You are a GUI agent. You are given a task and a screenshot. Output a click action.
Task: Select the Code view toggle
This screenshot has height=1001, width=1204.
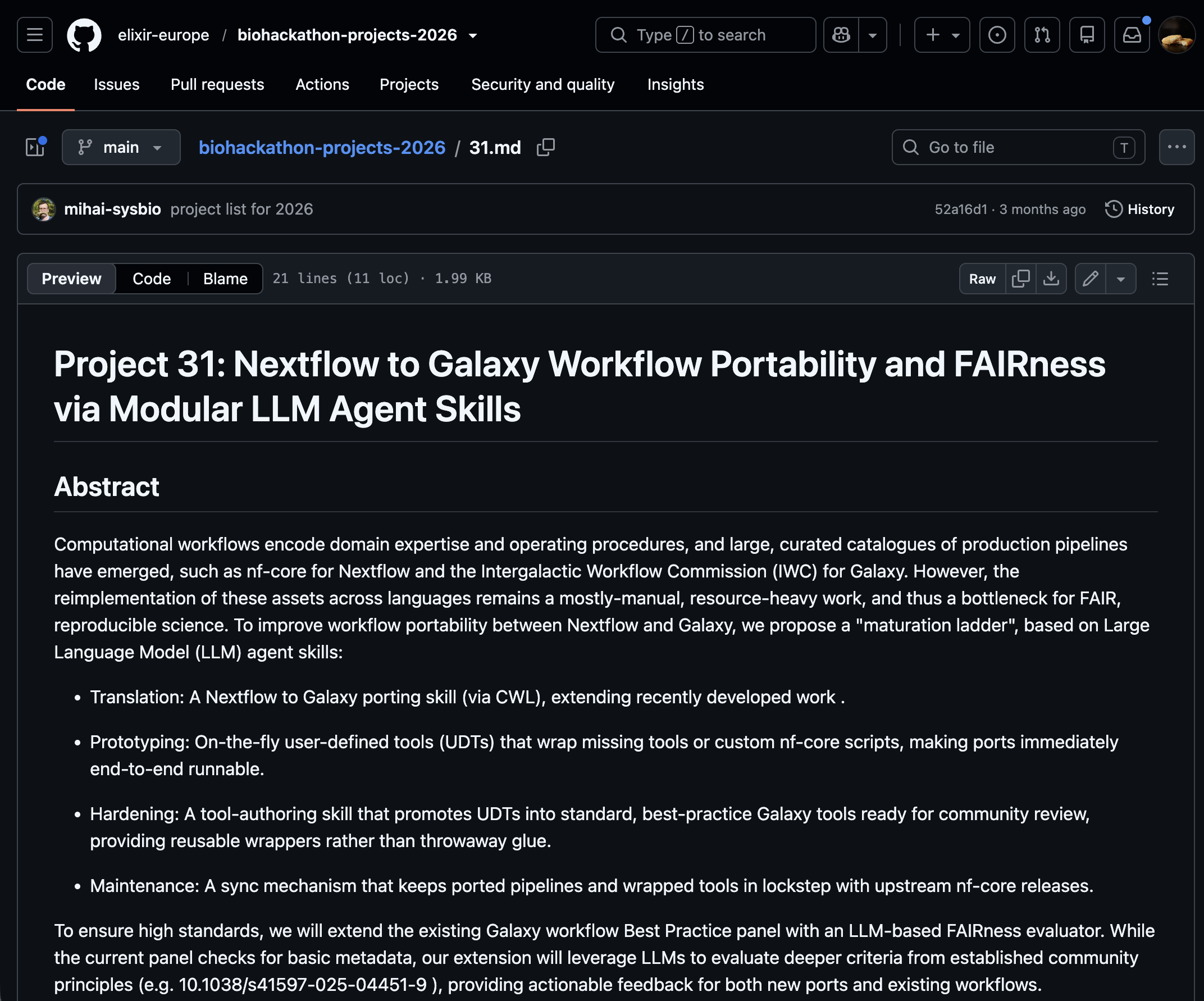[152, 279]
